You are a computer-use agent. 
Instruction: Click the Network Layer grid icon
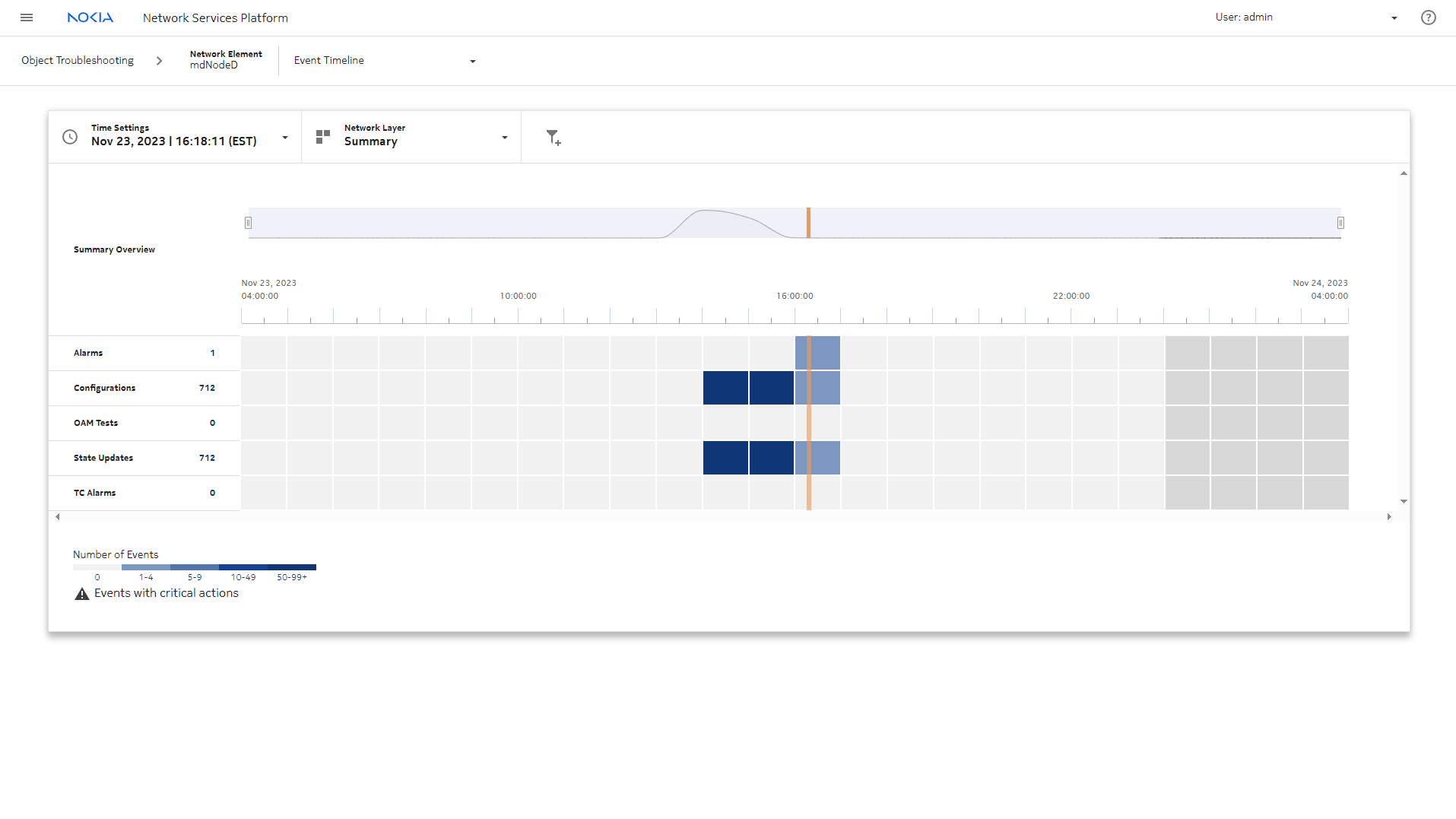(323, 137)
